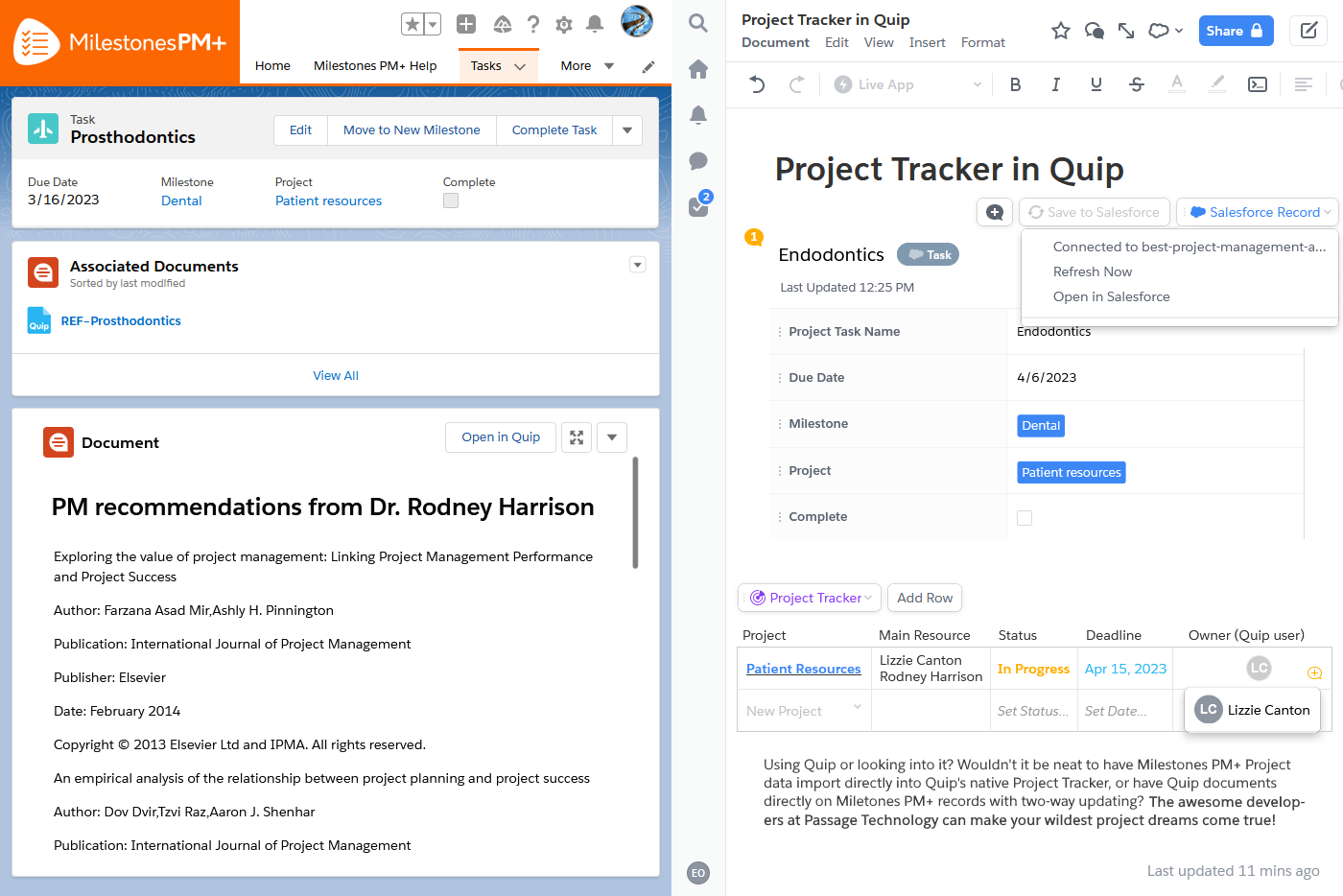Click the Quip sidebar search icon
The width and height of the screenshot is (1343, 896).
(x=698, y=23)
